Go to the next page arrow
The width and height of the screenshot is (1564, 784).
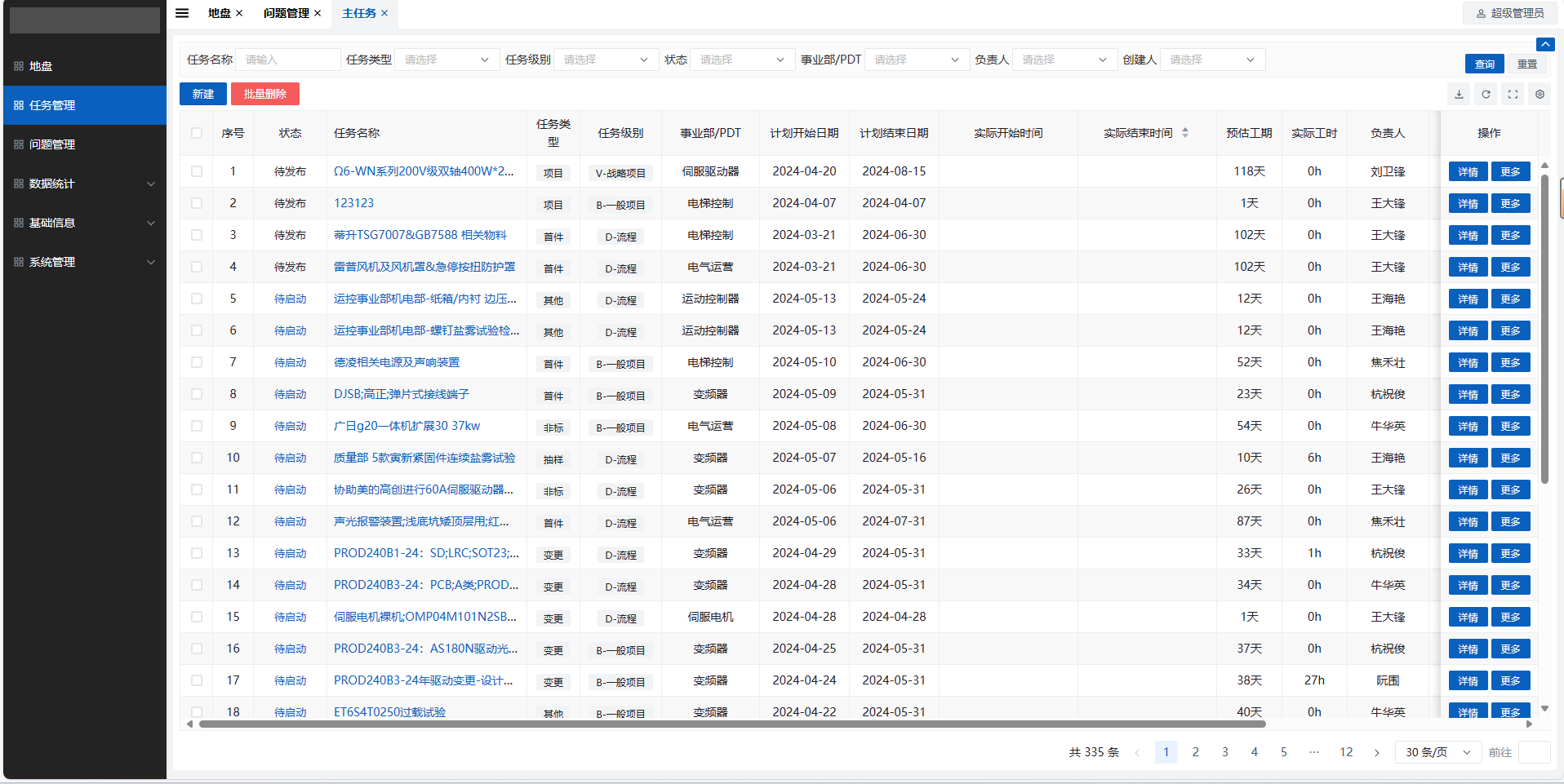click(1376, 752)
